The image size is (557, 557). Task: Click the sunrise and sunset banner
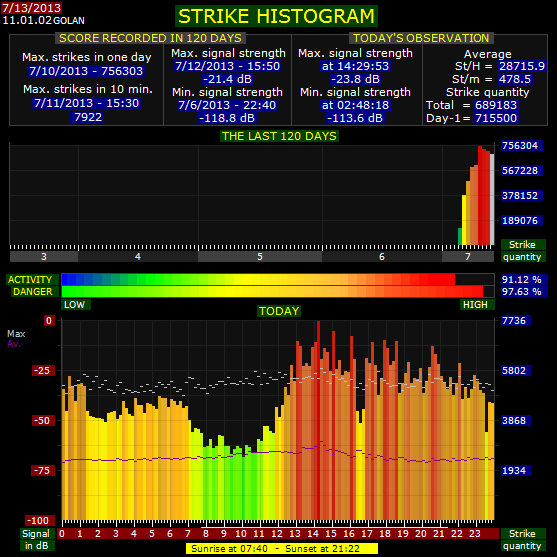(x=282, y=548)
